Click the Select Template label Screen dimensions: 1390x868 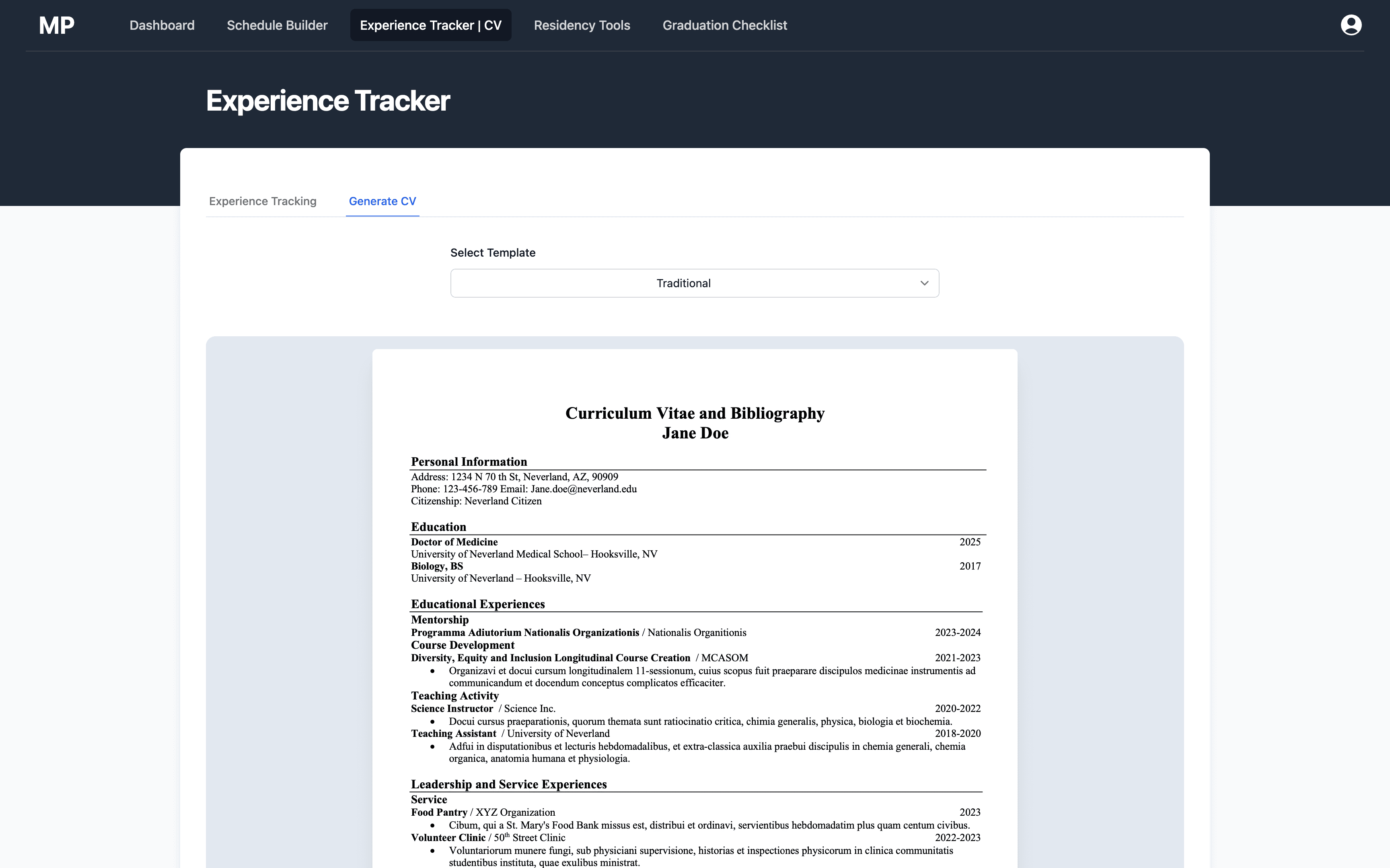(x=492, y=253)
